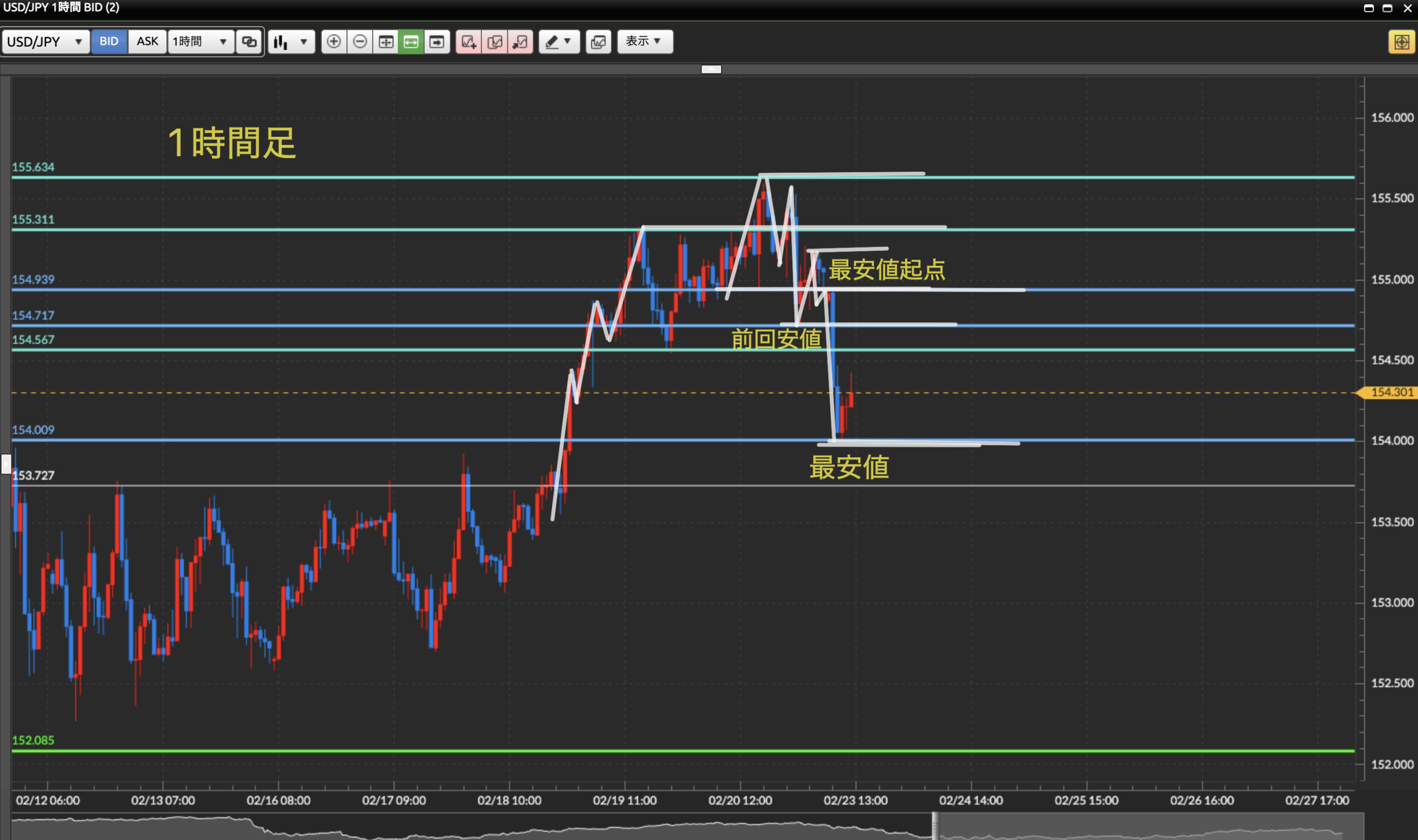
Task: Click the scroll-to-latest arrow icon
Action: 437,42
